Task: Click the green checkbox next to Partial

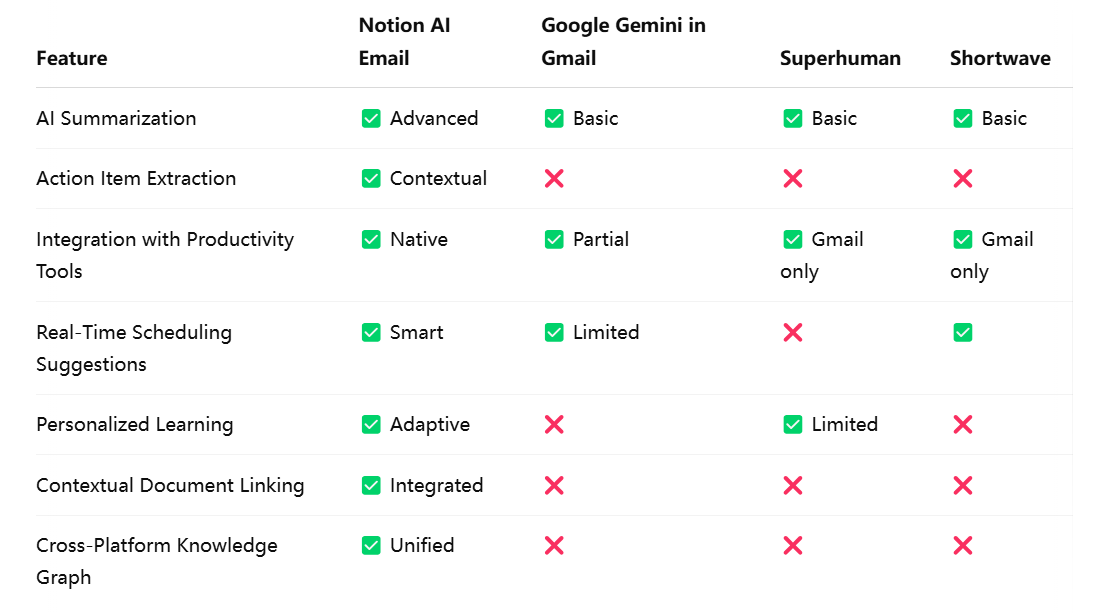Action: [x=554, y=240]
